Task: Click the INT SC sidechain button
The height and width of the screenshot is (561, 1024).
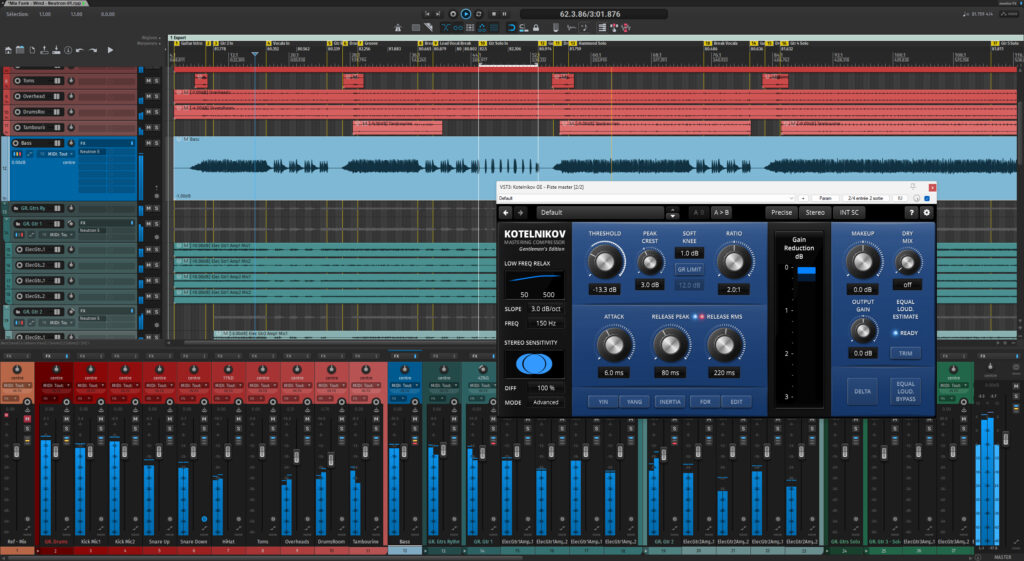Action: point(849,212)
